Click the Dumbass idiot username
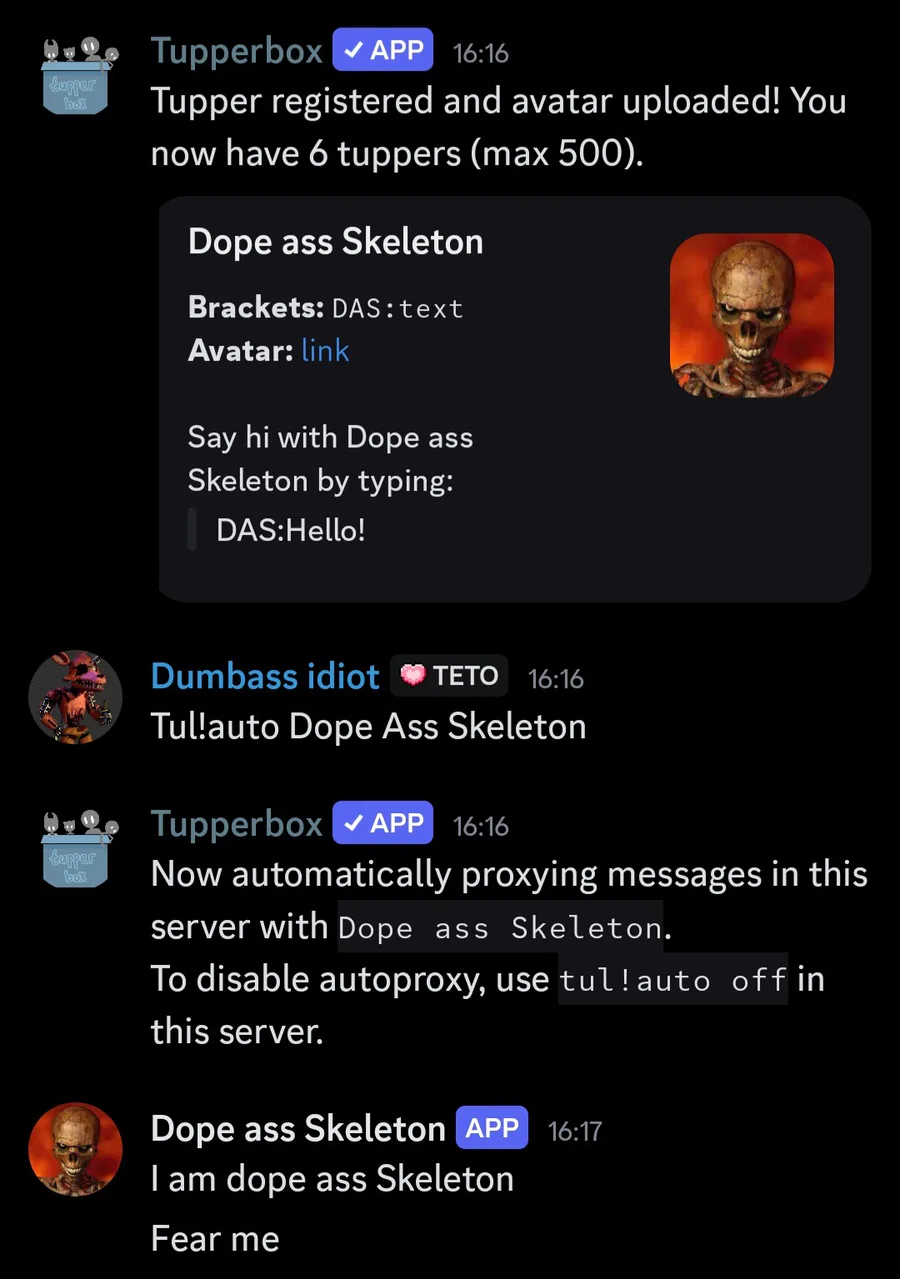 (265, 677)
